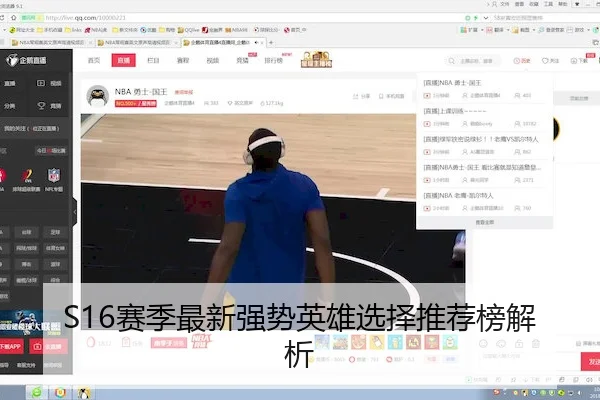The height and width of the screenshot is (400, 600).
Task: Expand the 翻译 dropdown arrow
Action: [x=507, y=30]
